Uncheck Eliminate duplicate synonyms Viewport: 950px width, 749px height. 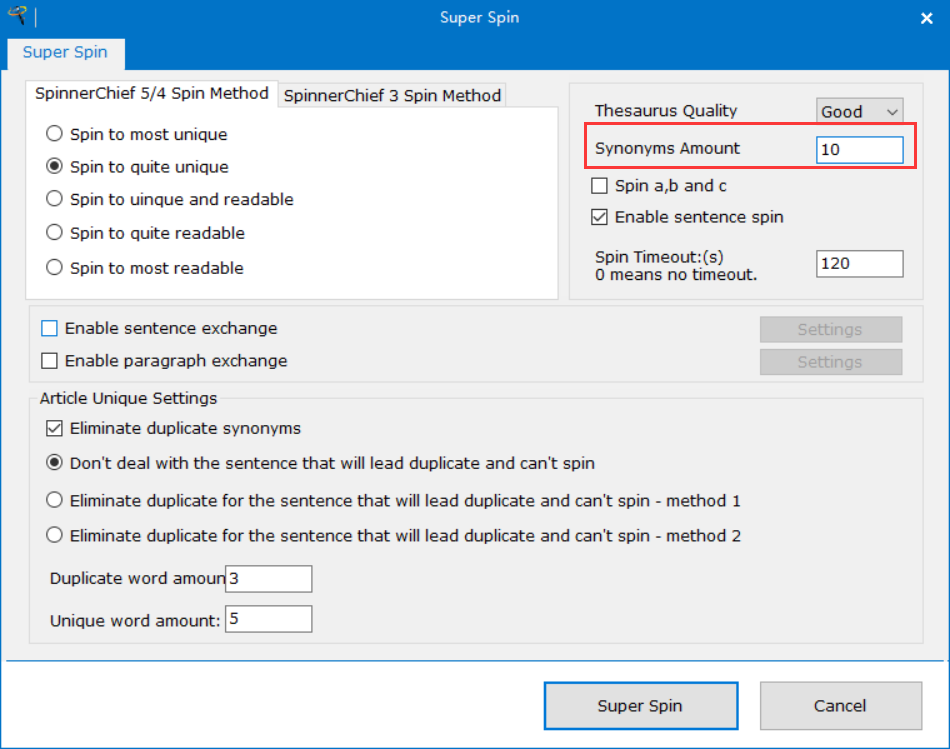pos(54,429)
